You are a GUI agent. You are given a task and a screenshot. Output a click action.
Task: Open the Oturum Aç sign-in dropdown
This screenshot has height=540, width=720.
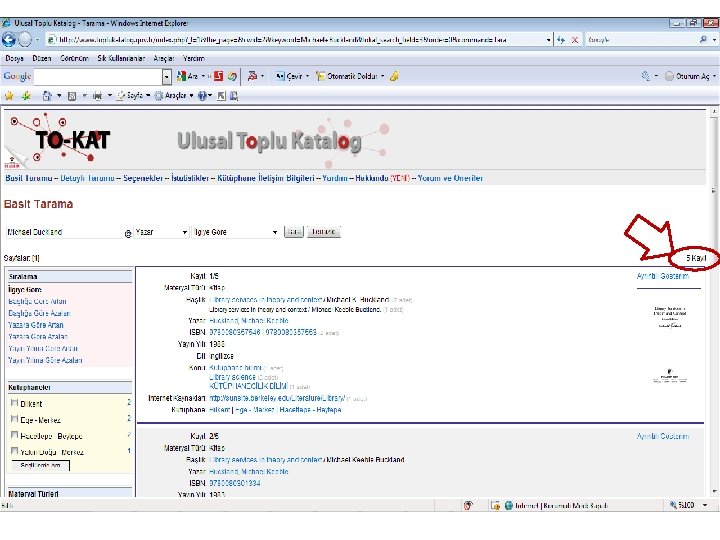pos(714,76)
